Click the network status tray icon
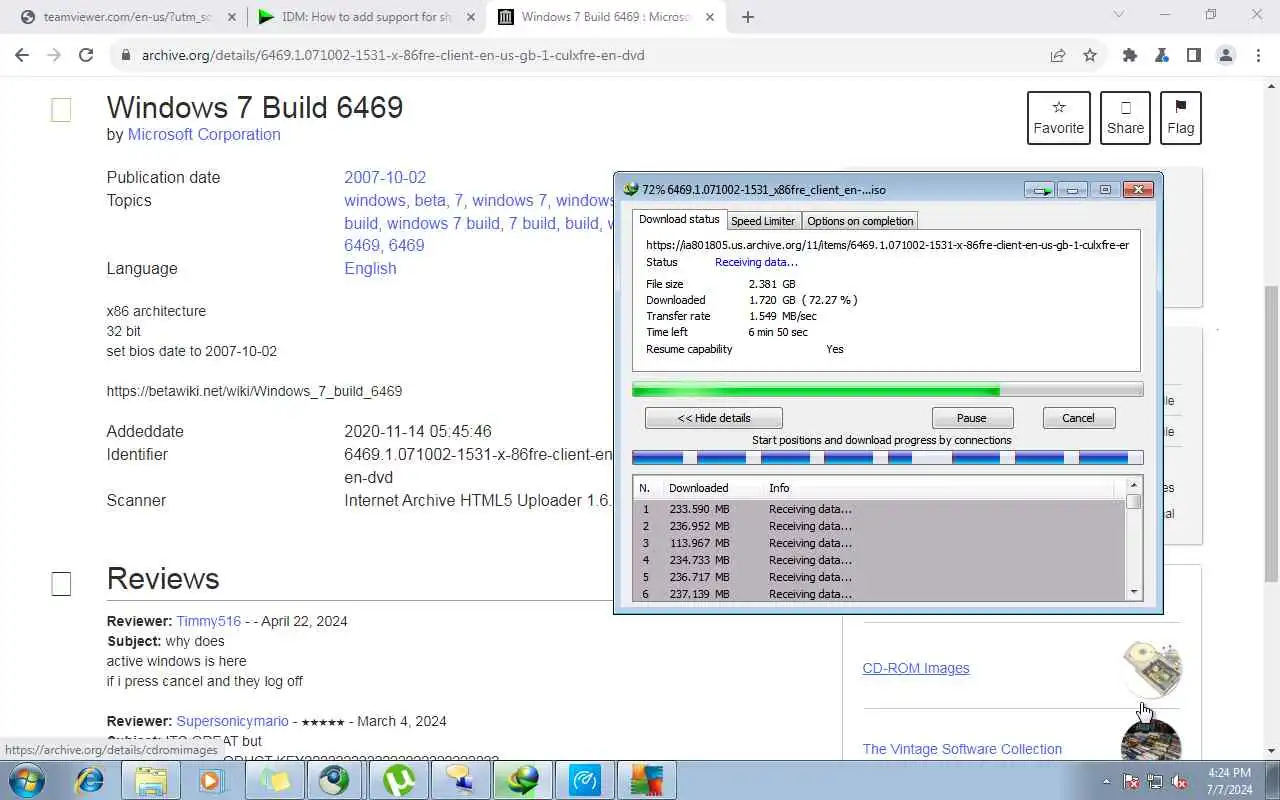This screenshot has height=800, width=1280. [x=1155, y=781]
